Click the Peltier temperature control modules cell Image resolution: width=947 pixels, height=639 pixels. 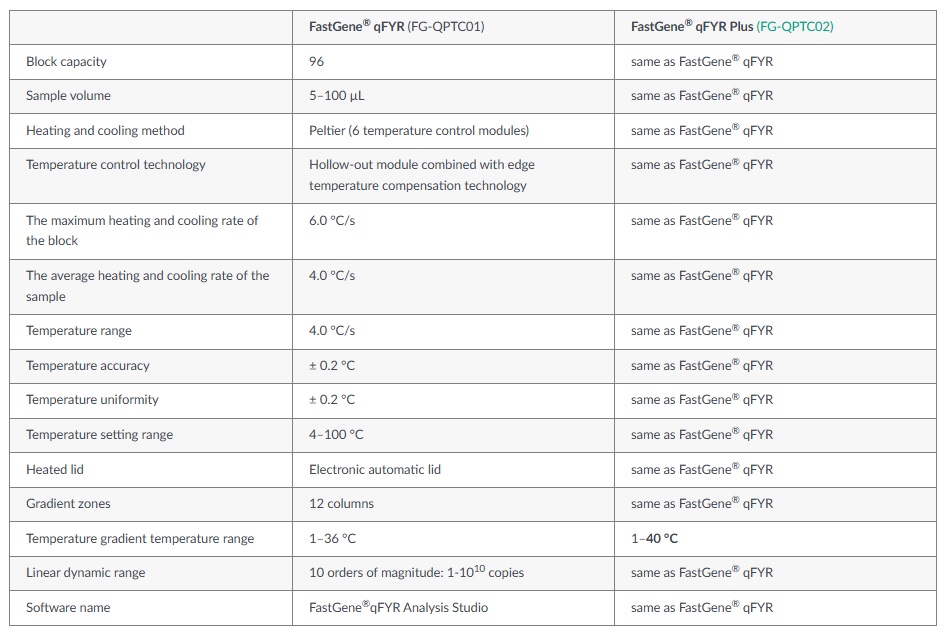point(418,131)
